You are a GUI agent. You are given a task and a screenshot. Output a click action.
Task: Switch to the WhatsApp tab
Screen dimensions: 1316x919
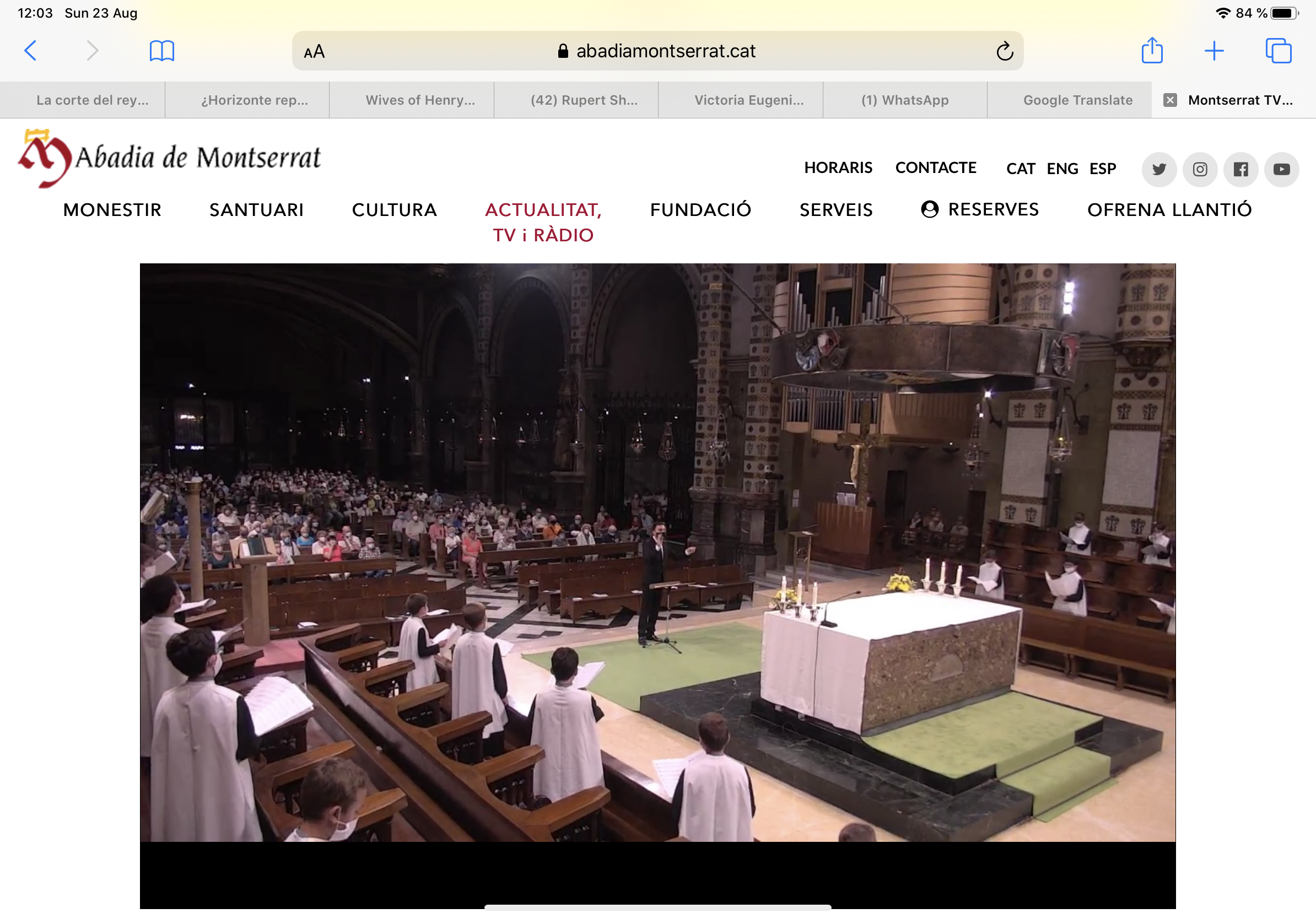pyautogui.click(x=904, y=100)
